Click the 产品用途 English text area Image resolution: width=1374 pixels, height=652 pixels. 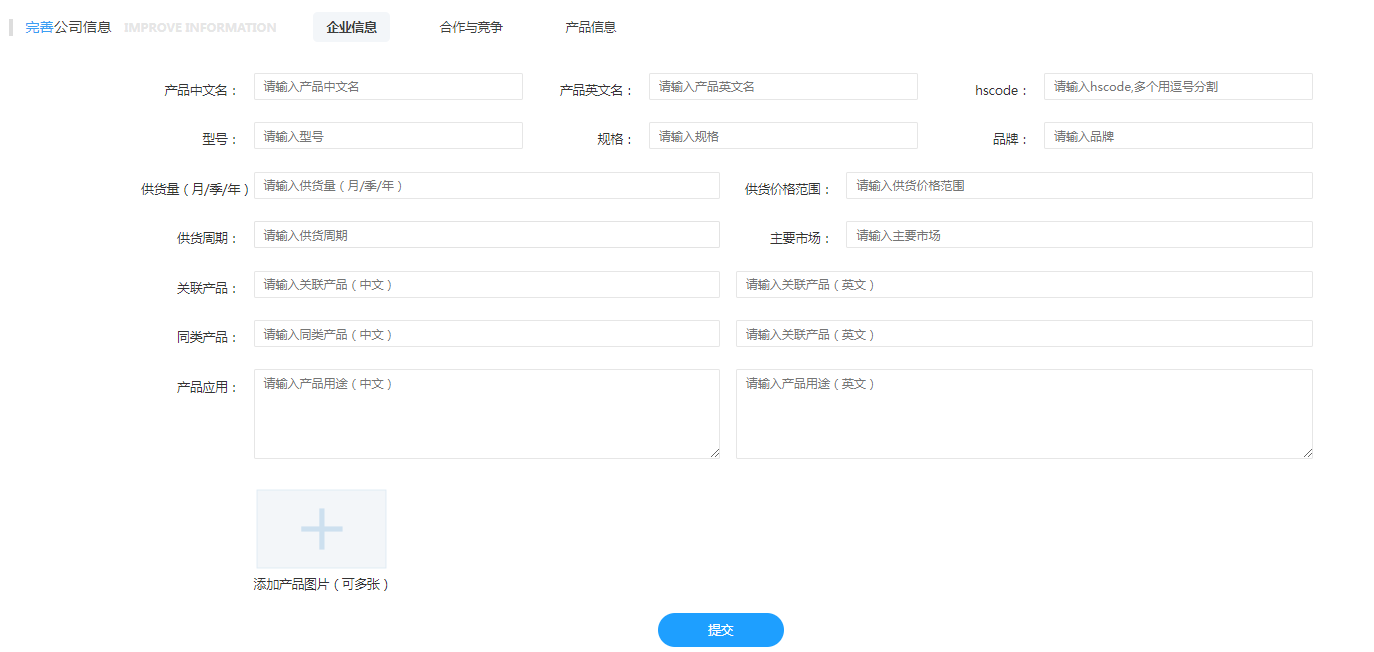1023,414
